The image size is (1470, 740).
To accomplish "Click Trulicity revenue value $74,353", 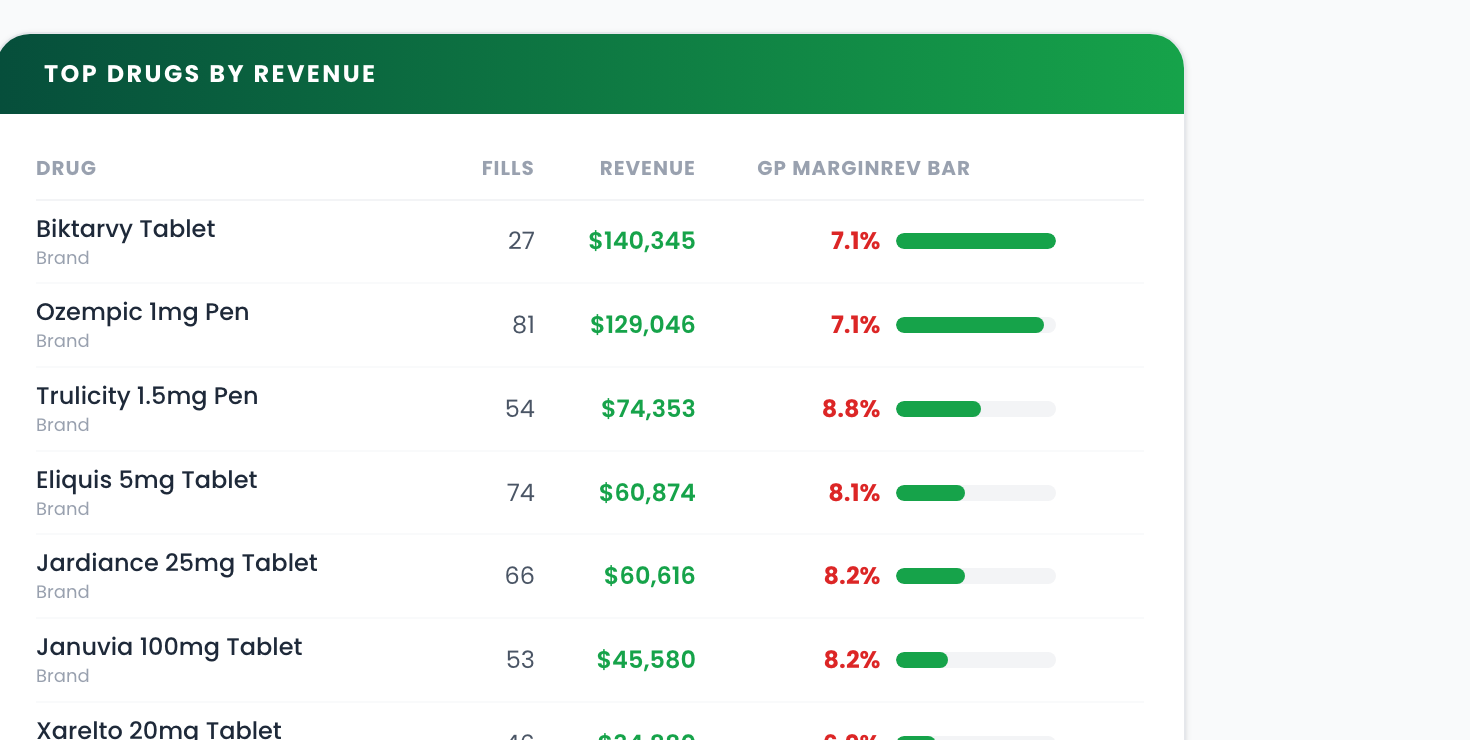I will pos(648,409).
